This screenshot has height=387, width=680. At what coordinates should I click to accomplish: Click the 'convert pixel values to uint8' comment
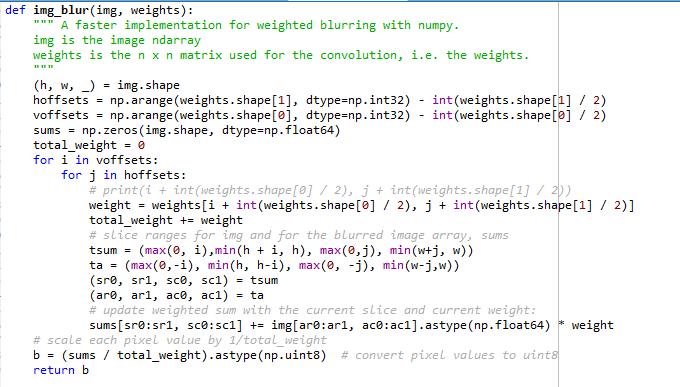(449, 355)
